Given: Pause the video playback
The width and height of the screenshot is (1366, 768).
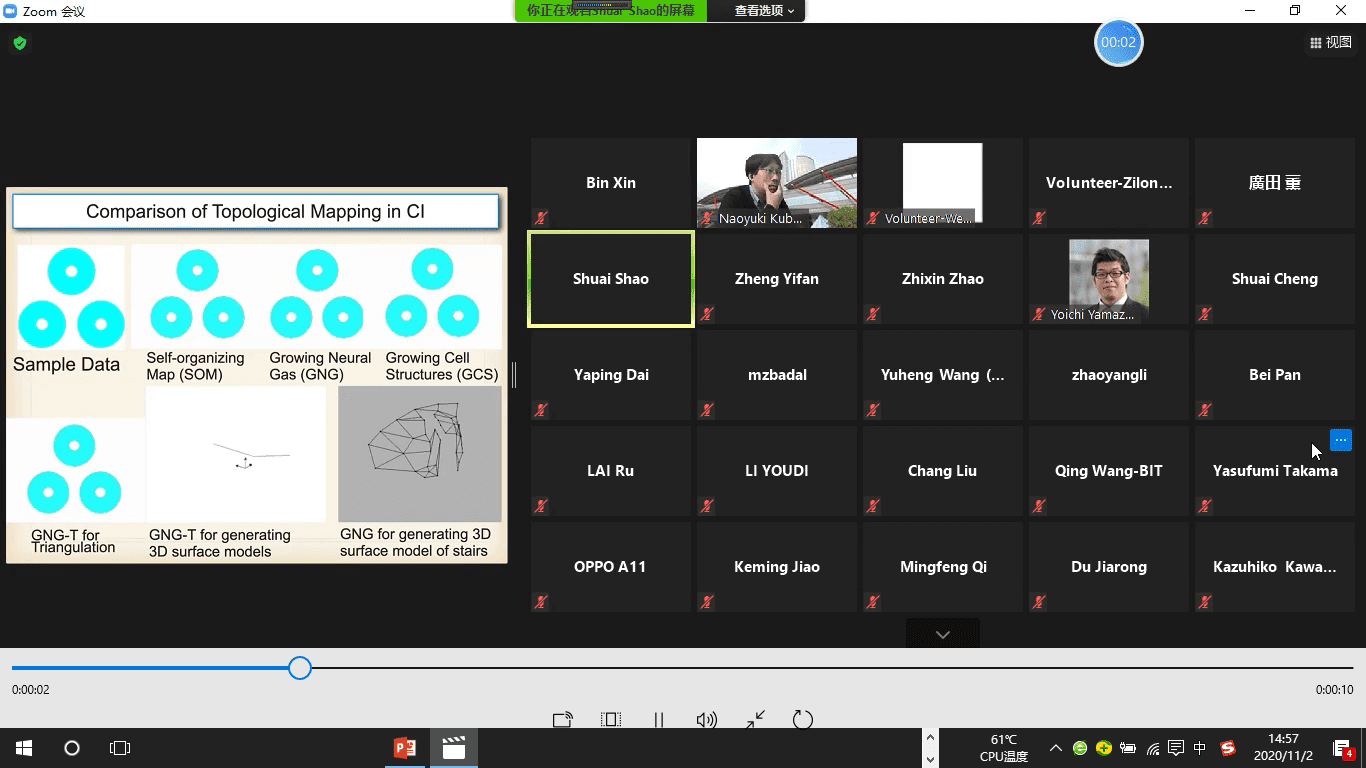Looking at the screenshot, I should tap(659, 719).
